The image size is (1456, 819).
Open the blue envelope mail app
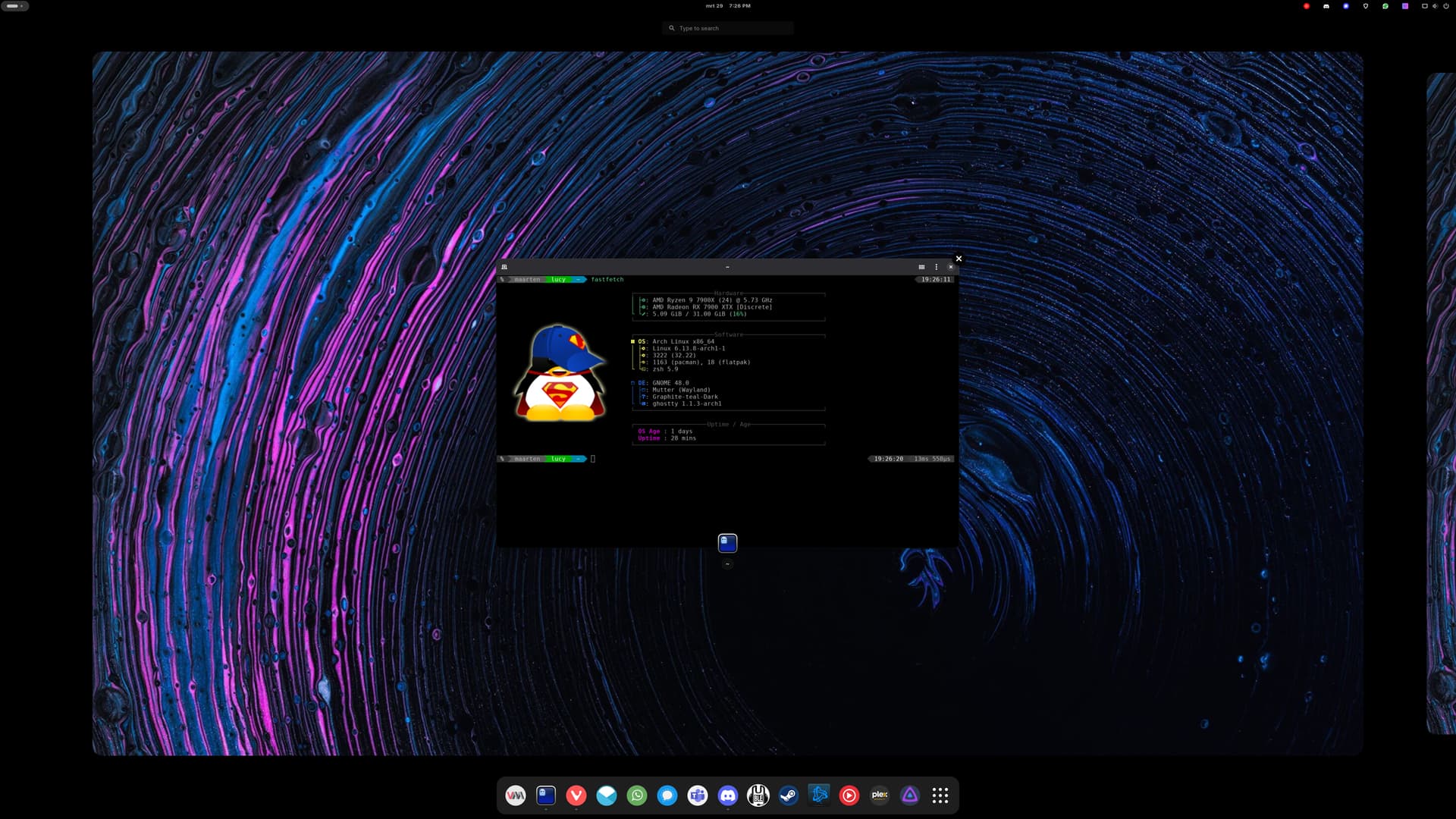click(607, 795)
